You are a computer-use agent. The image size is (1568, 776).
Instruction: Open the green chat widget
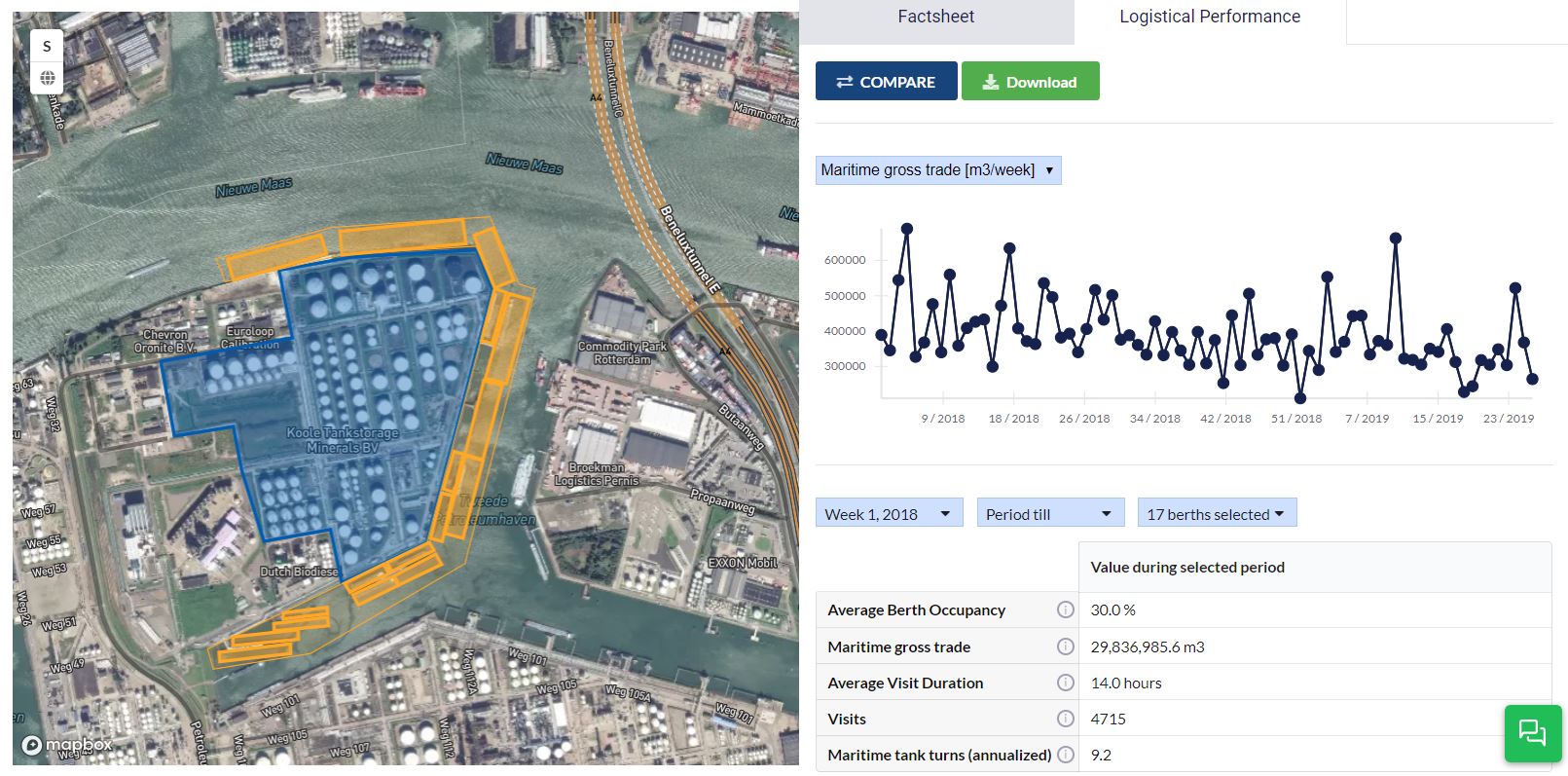coord(1532,732)
